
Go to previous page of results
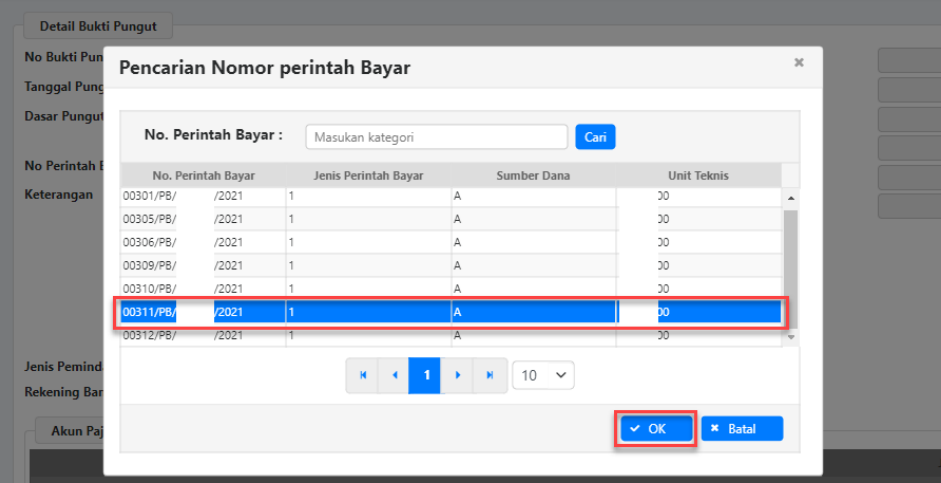pos(394,375)
